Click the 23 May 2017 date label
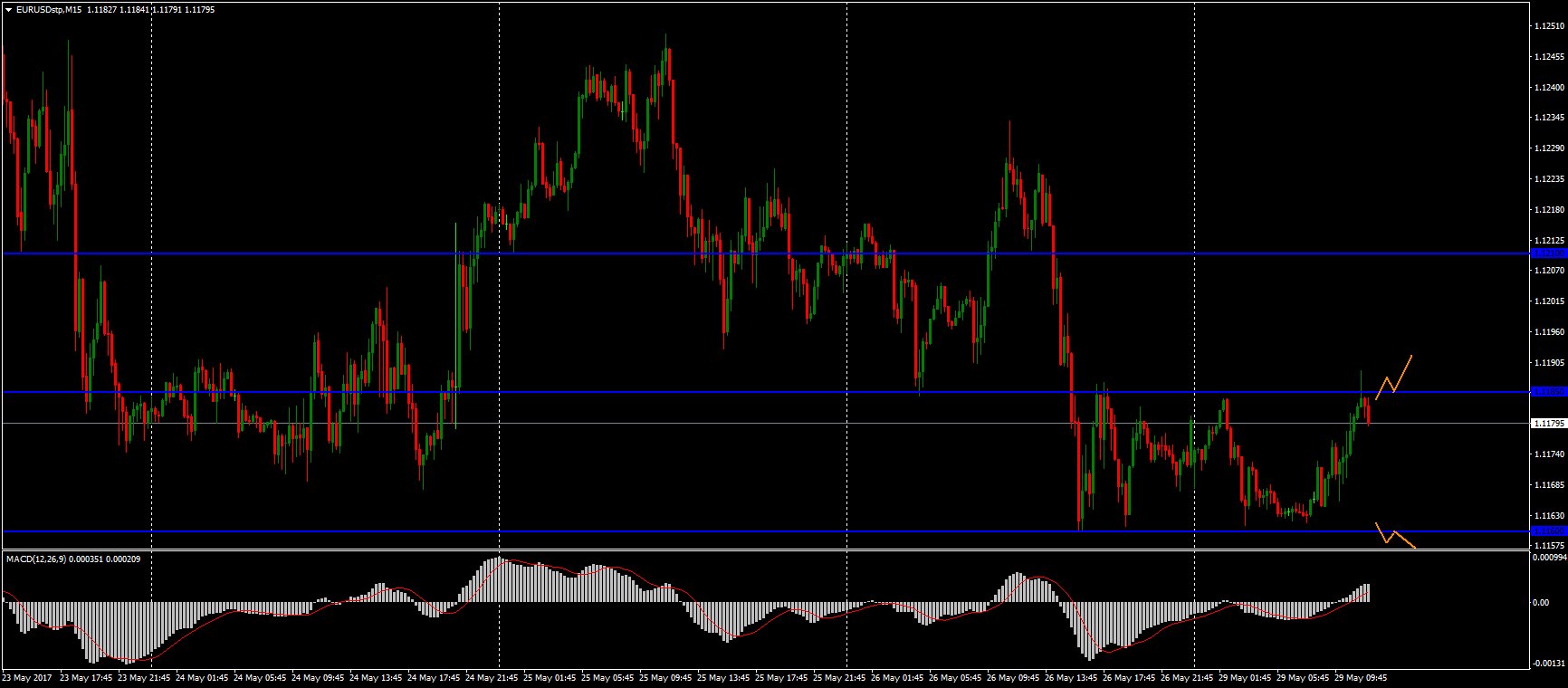This screenshot has width=1568, height=688. 28,677
